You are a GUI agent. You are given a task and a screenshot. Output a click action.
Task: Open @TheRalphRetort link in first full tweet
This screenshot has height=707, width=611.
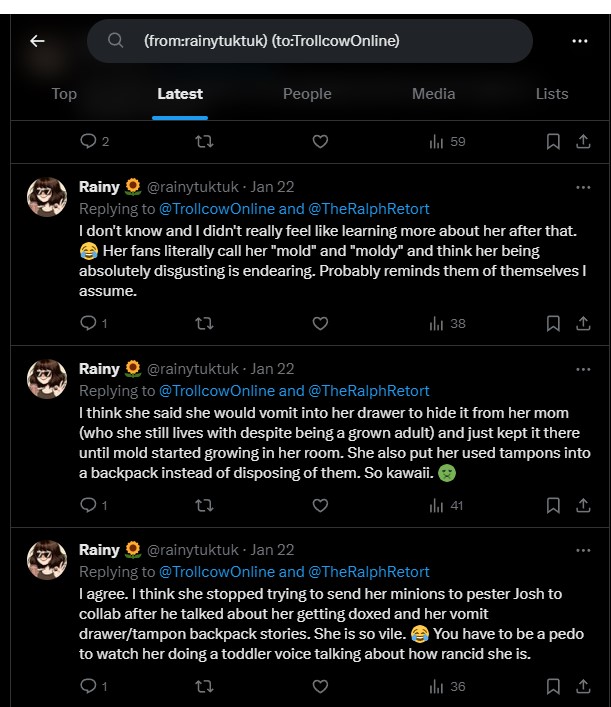368,209
